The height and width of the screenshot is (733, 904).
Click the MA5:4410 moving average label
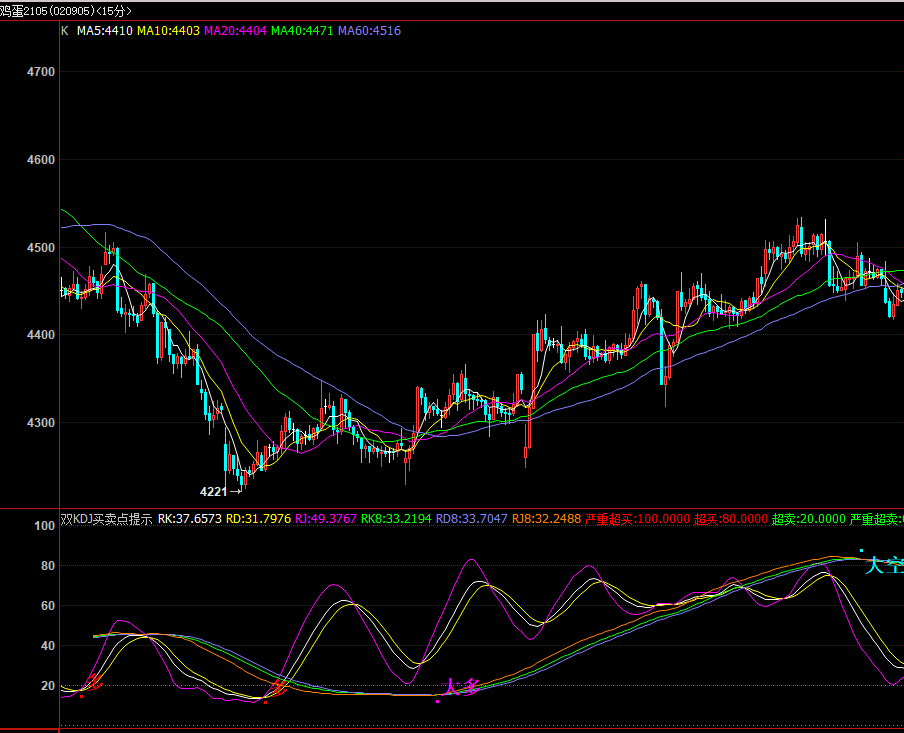105,31
